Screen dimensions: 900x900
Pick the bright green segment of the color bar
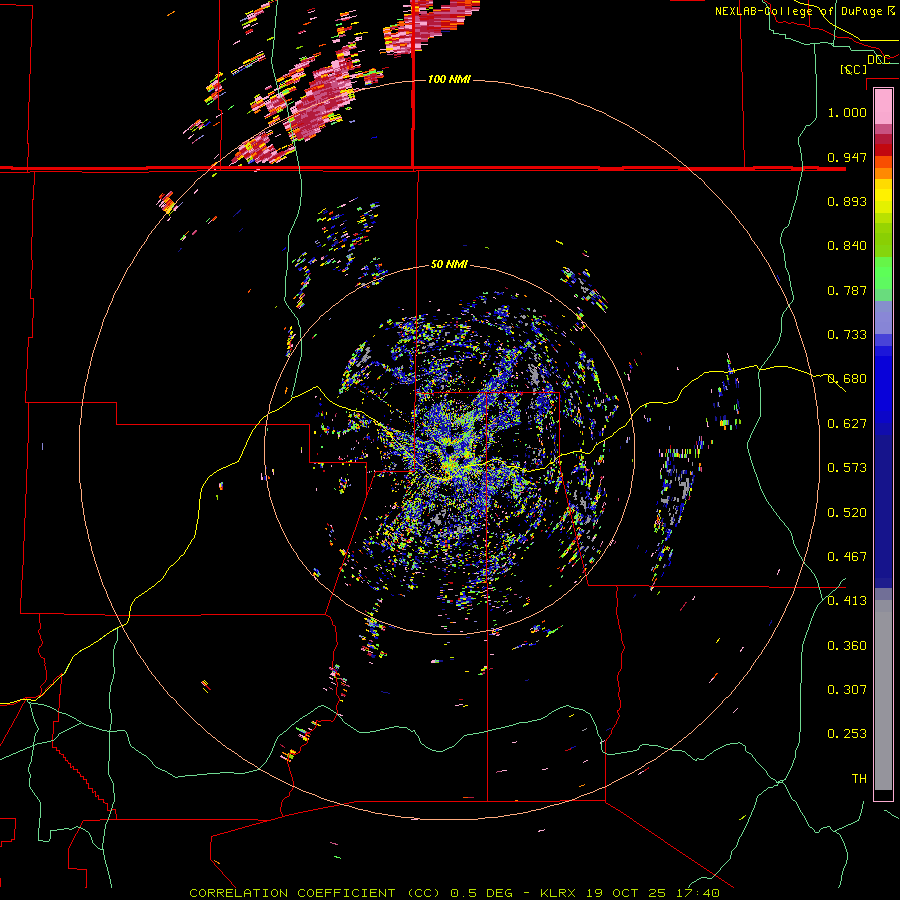[x=883, y=273]
